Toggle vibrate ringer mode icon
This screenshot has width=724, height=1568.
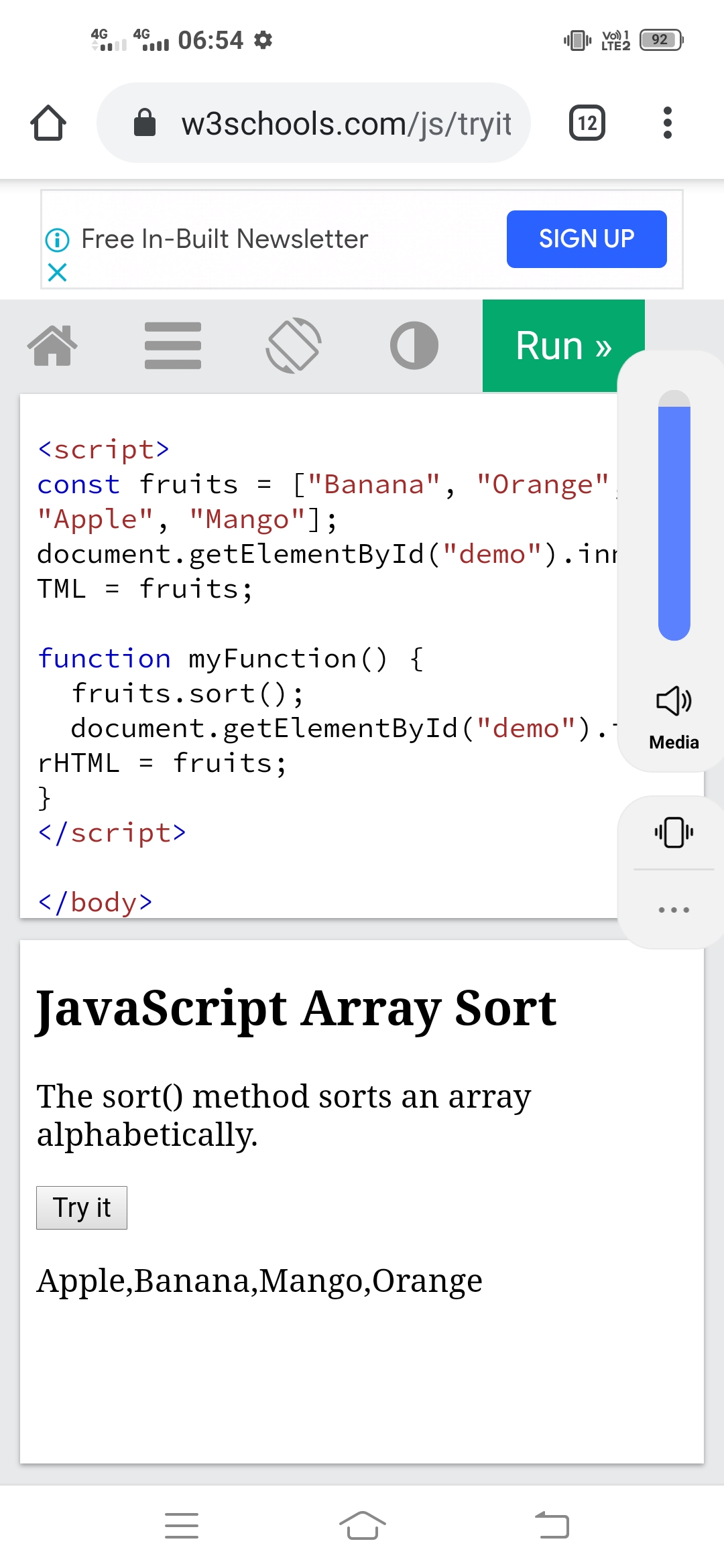[x=674, y=832]
